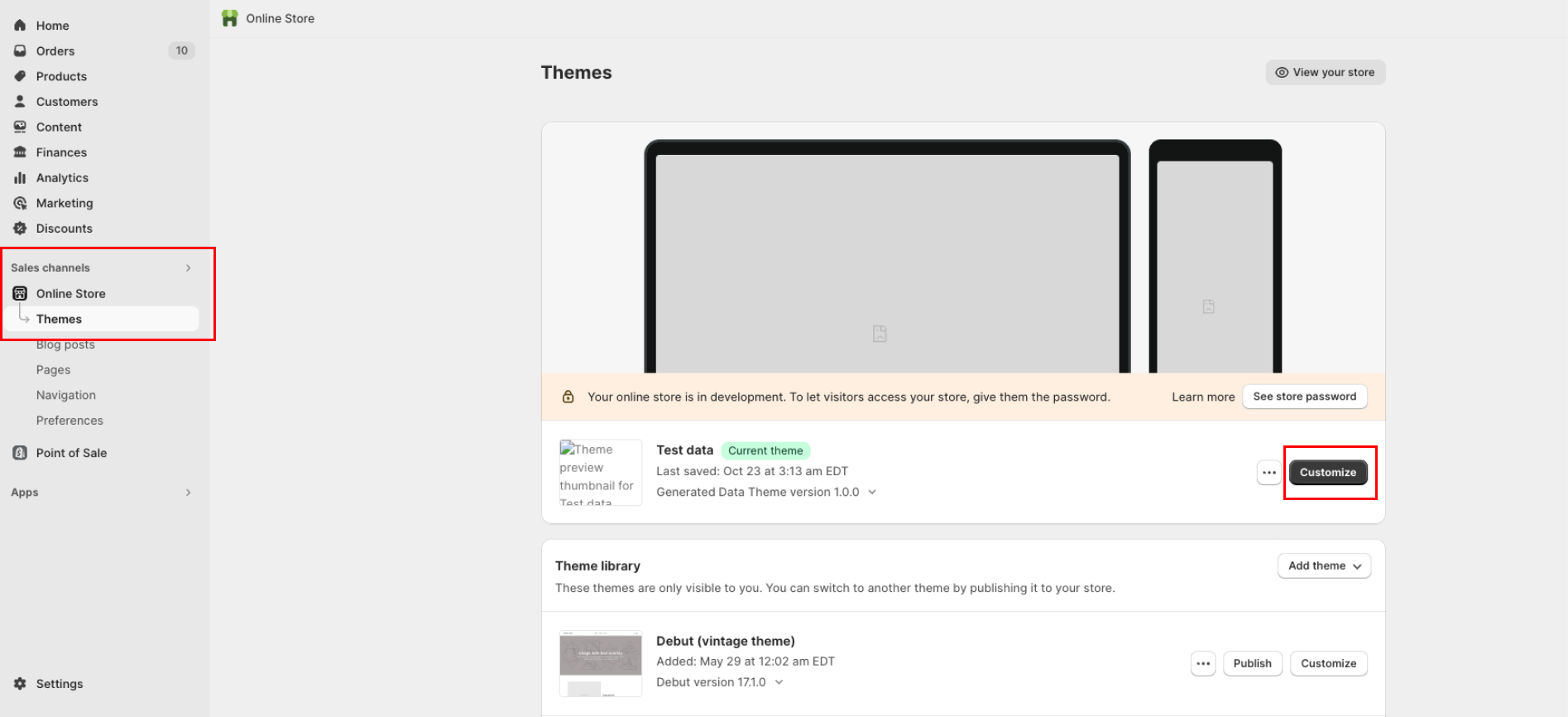
Task: Click Added May 29 date text
Action: point(746,662)
